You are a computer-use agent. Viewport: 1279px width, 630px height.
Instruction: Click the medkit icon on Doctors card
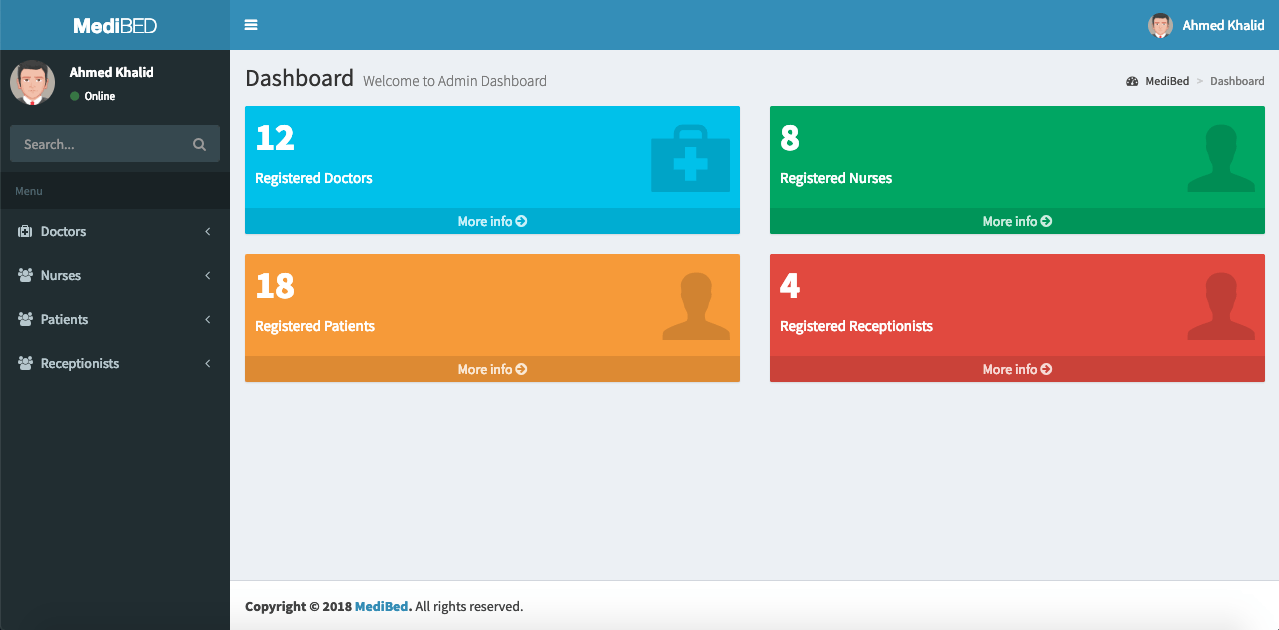pyautogui.click(x=690, y=158)
